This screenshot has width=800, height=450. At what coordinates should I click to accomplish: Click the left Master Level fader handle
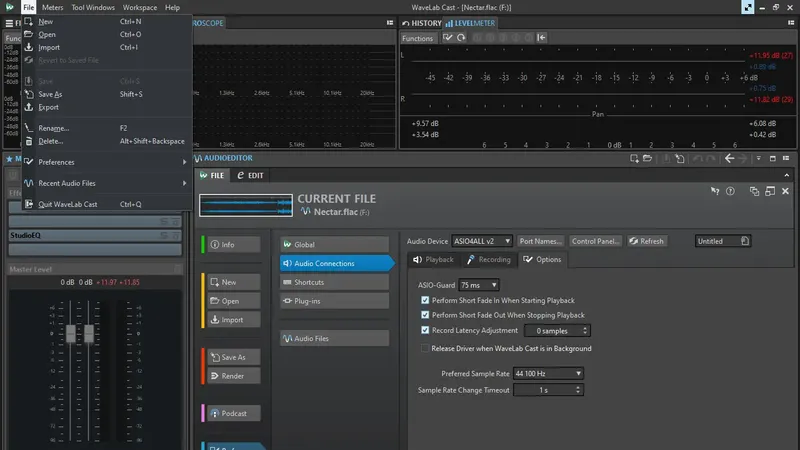(x=71, y=334)
